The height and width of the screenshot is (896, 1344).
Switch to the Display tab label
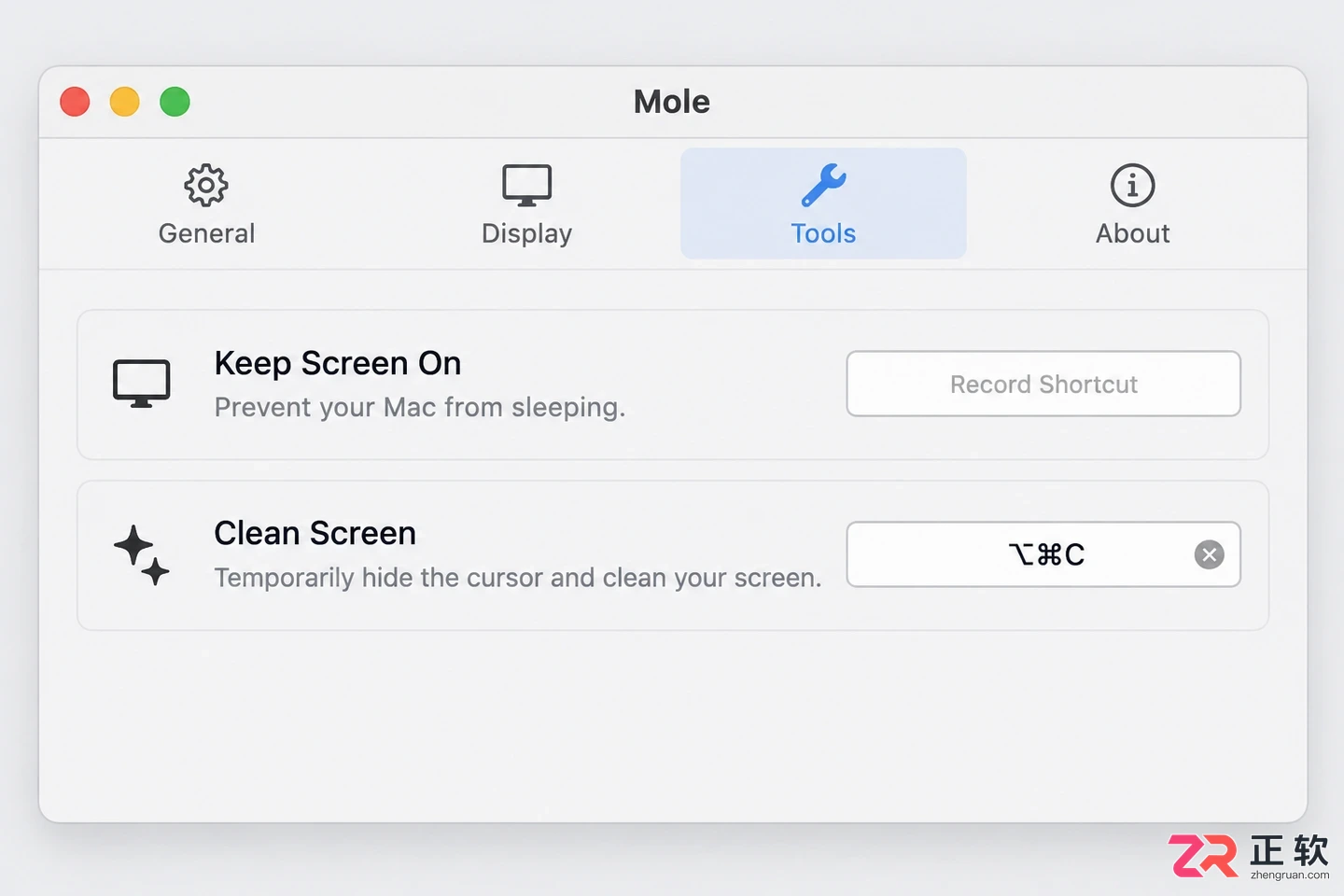click(x=526, y=233)
